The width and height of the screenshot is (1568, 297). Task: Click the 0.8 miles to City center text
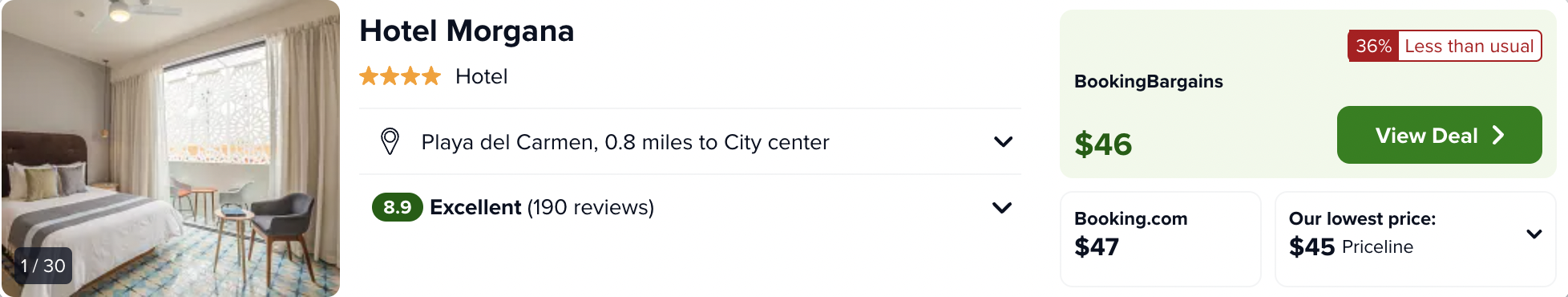click(717, 142)
